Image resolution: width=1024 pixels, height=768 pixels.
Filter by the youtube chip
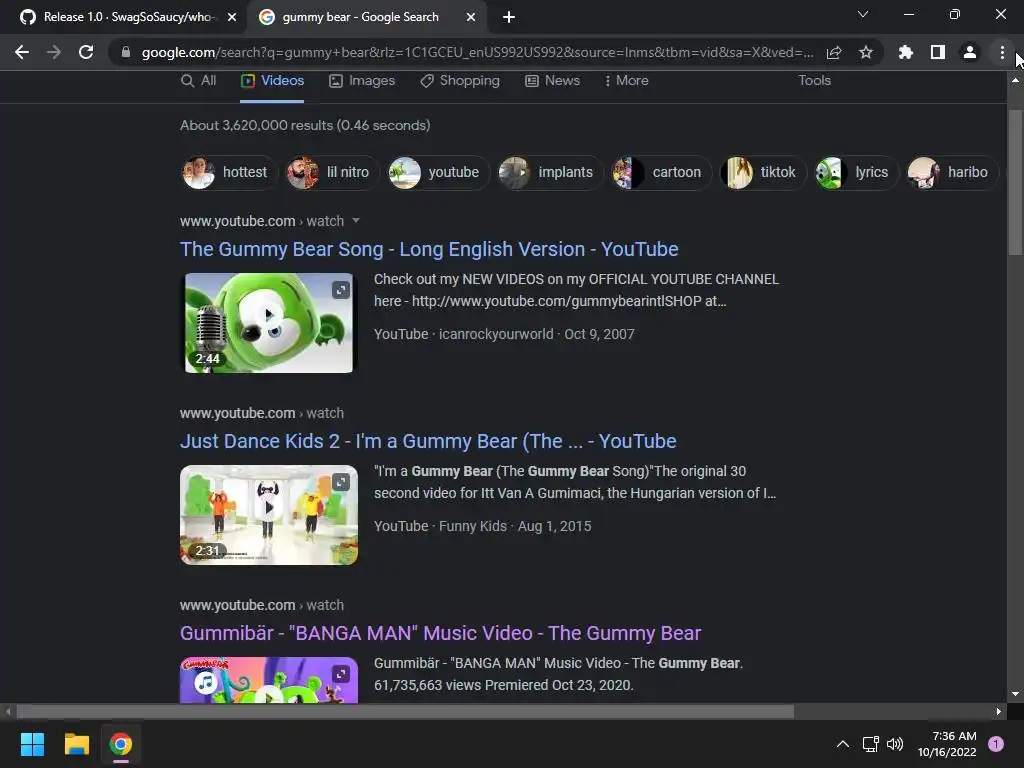[x=438, y=172]
